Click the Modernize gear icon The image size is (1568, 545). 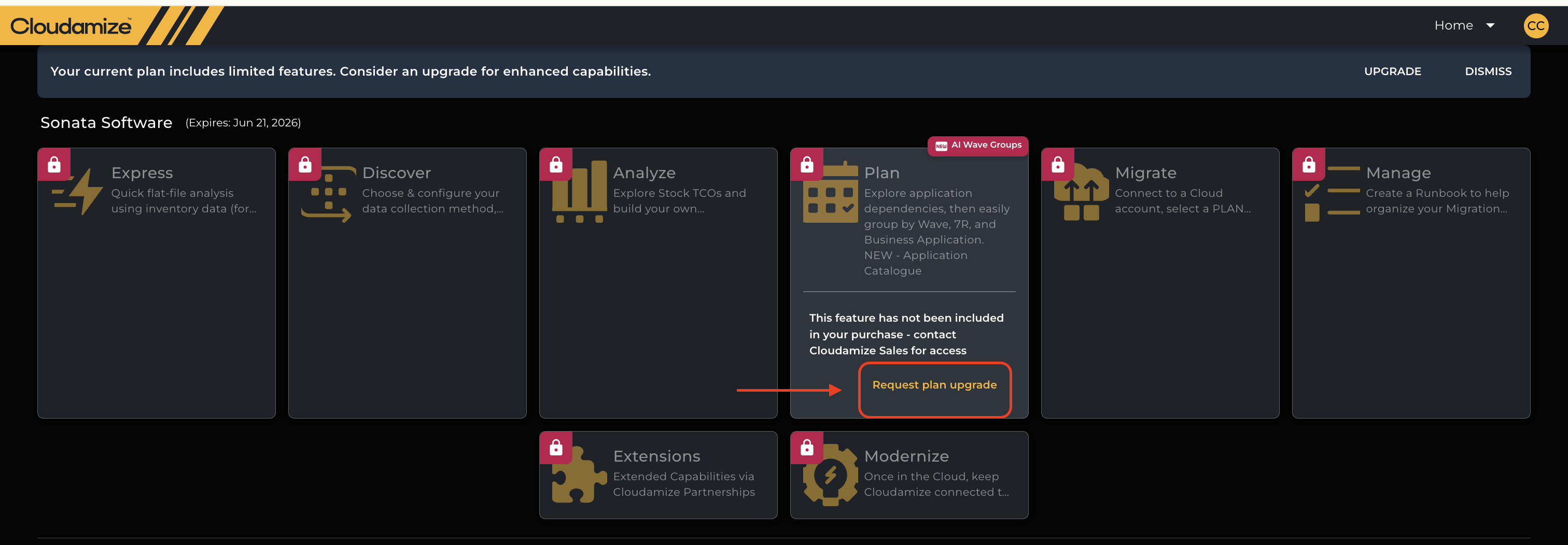point(830,475)
